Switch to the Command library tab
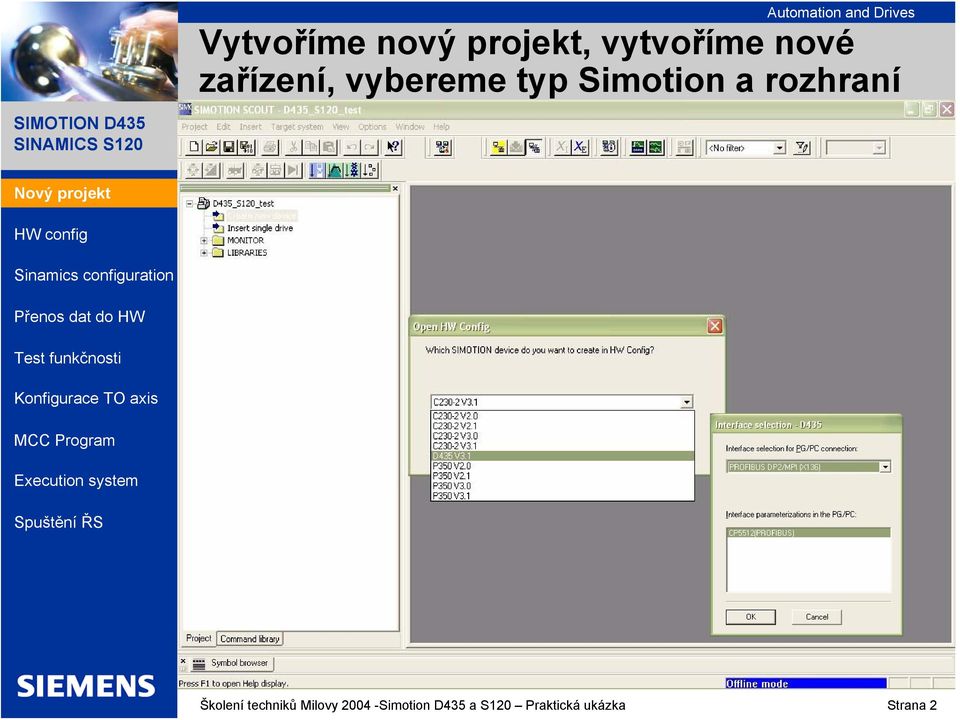960x720 pixels. [250, 639]
